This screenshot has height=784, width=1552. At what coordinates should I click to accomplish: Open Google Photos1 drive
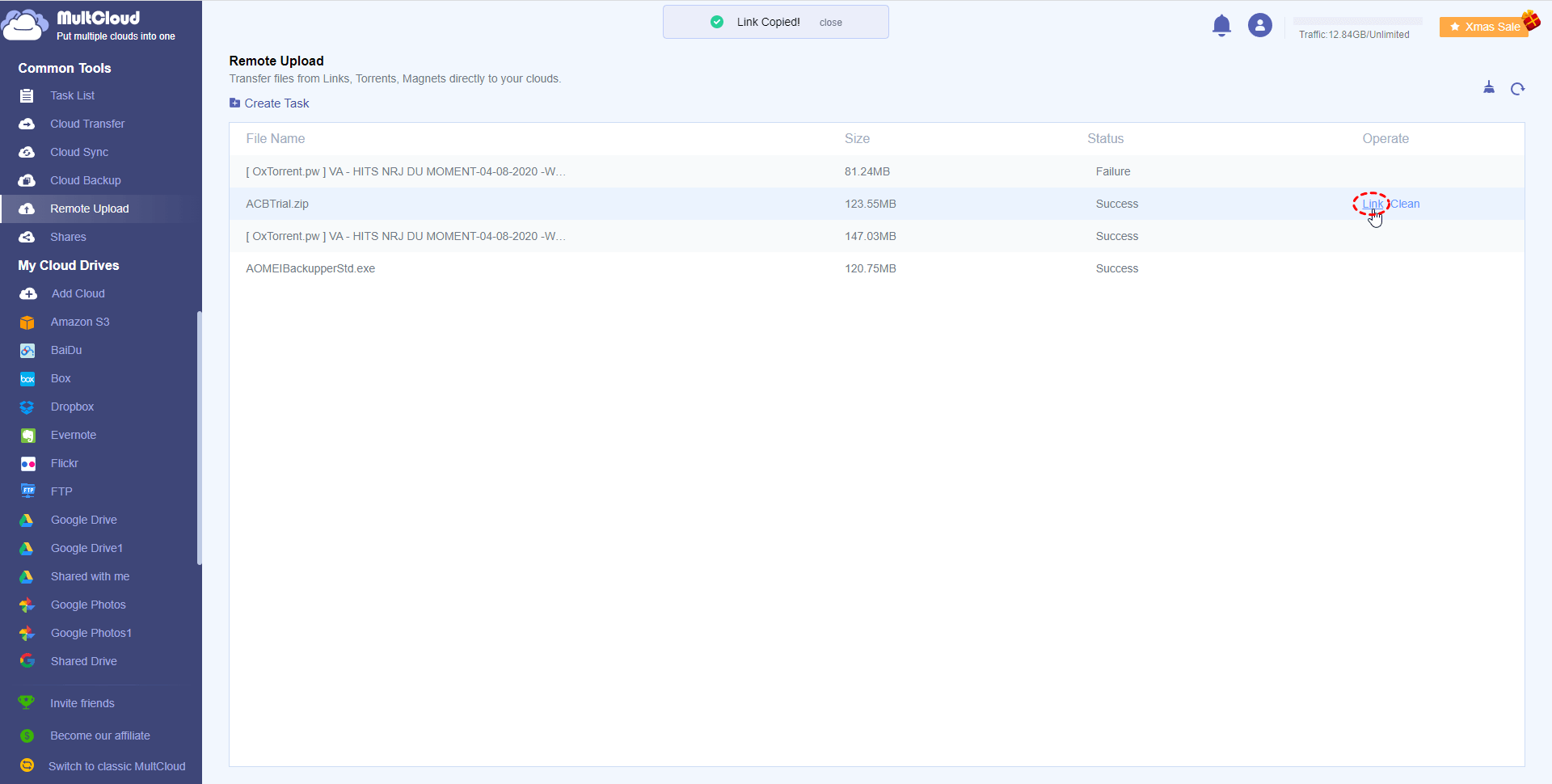coord(91,633)
